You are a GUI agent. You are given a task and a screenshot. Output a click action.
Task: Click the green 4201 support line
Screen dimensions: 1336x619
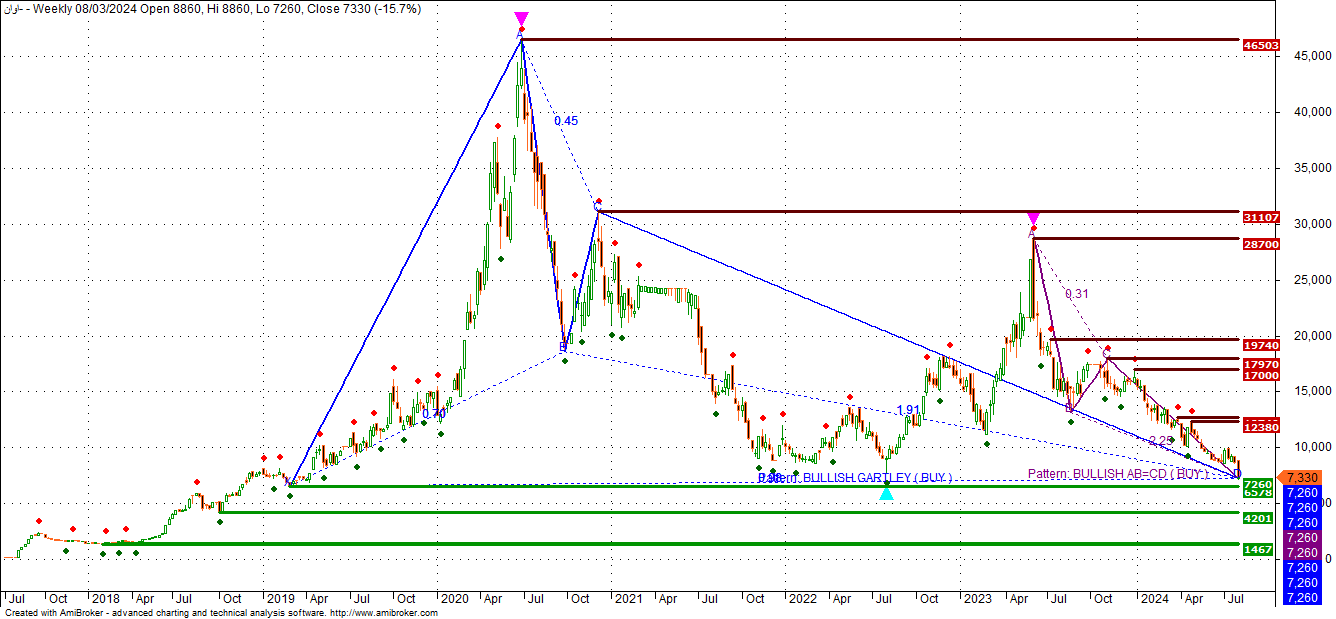[x=730, y=513]
